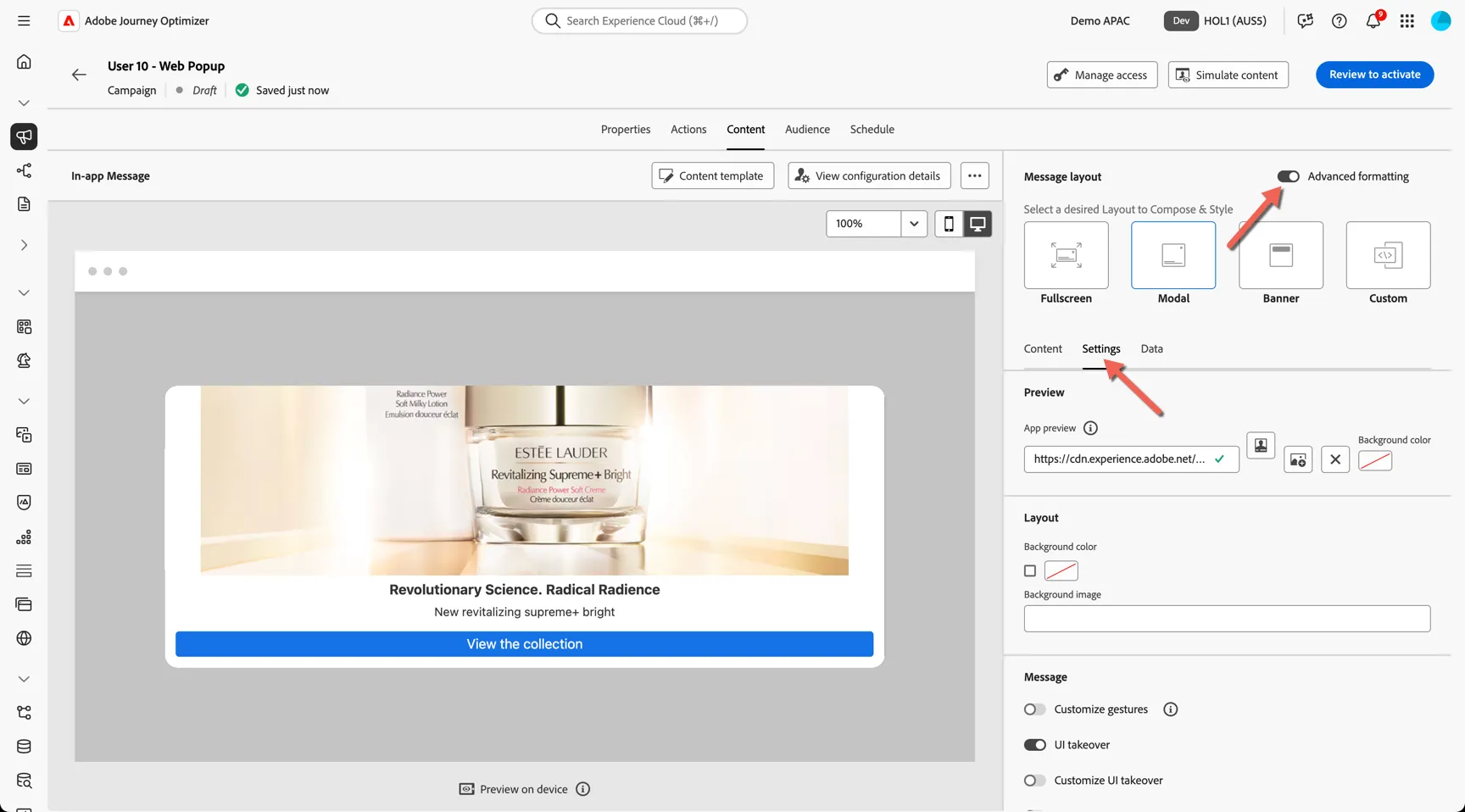Click the user profile avatar
Screen dimensions: 1465x812
tap(1440, 20)
